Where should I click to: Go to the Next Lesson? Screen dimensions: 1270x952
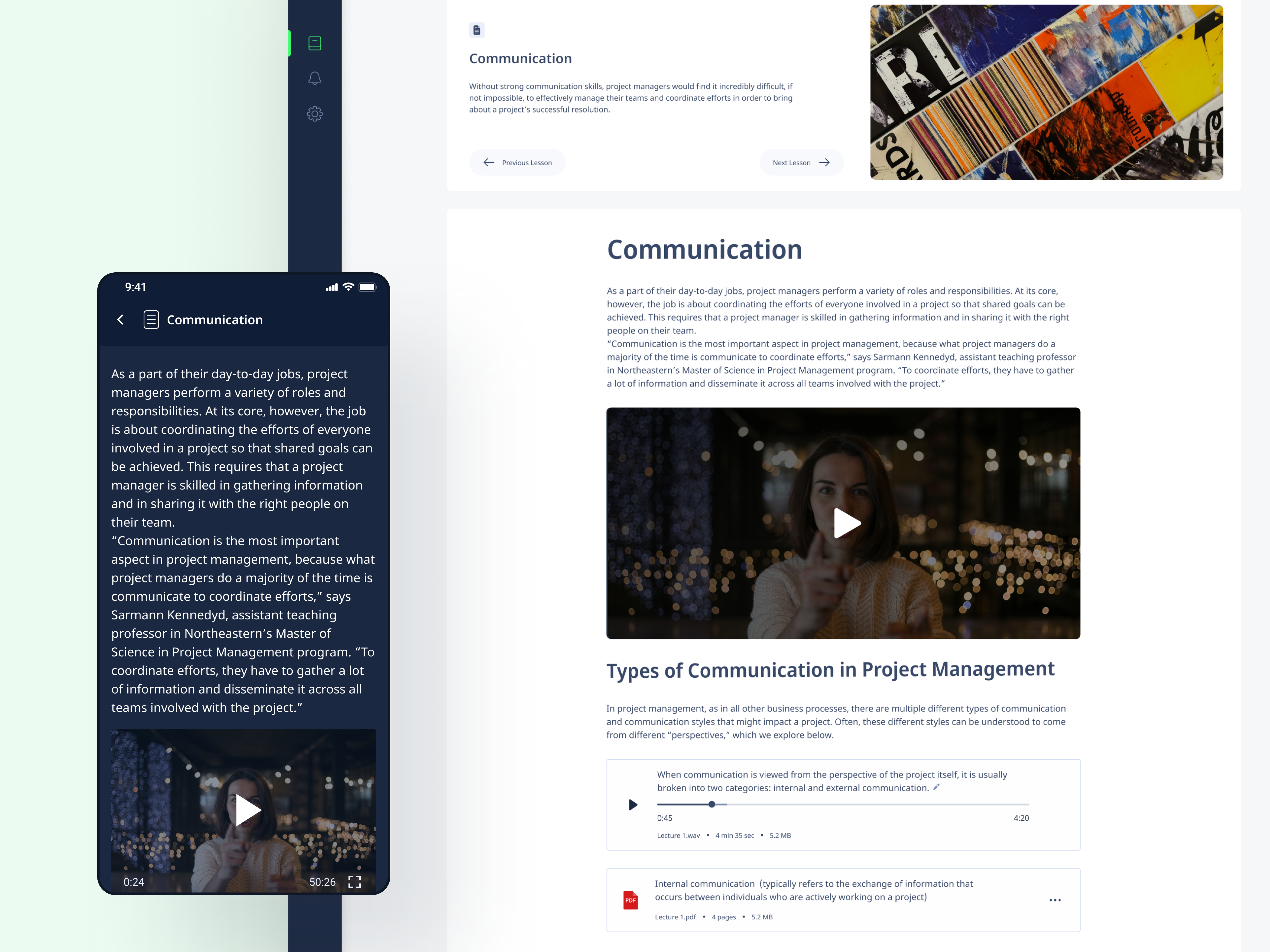[x=801, y=162]
